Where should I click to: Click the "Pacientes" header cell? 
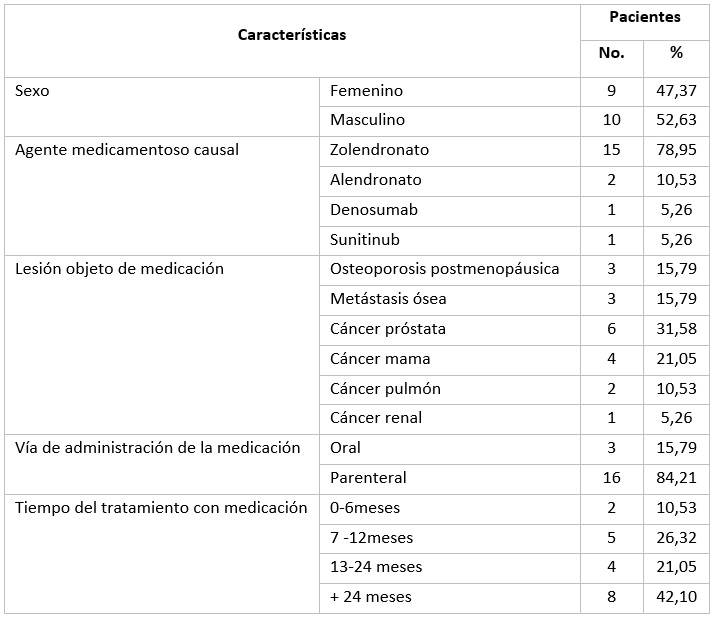(645, 17)
